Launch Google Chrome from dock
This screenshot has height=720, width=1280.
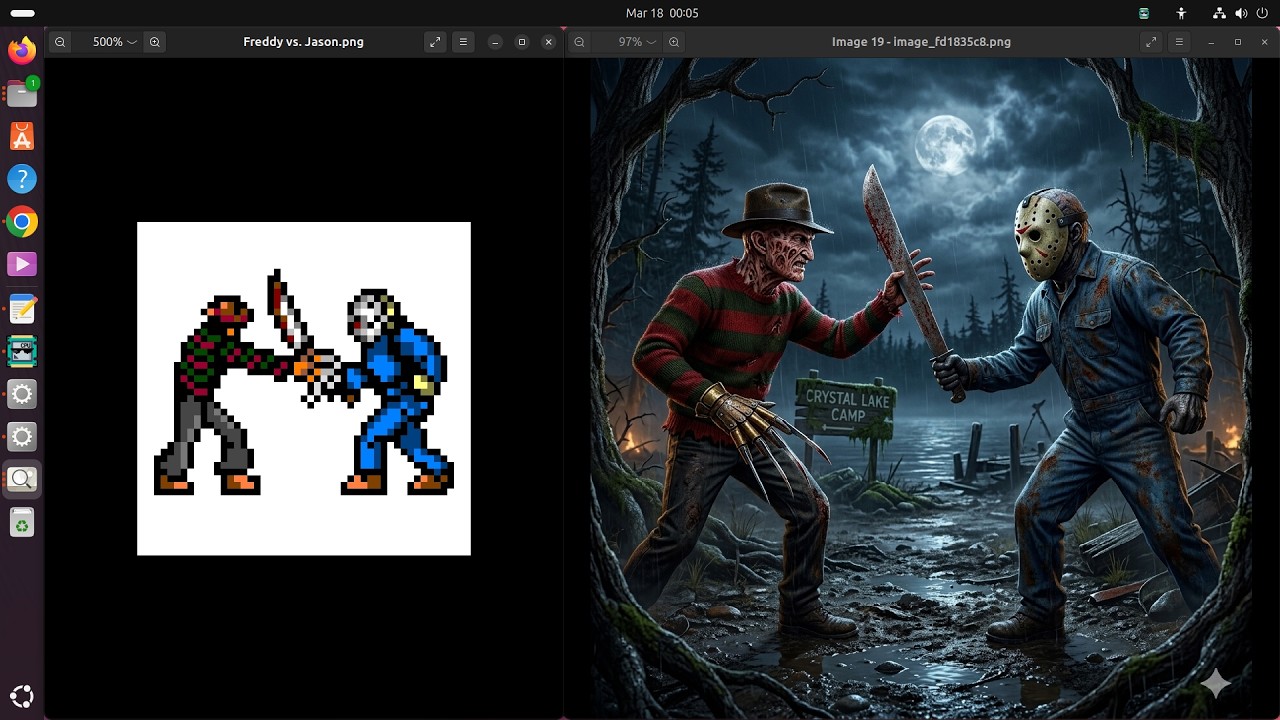pyautogui.click(x=22, y=222)
